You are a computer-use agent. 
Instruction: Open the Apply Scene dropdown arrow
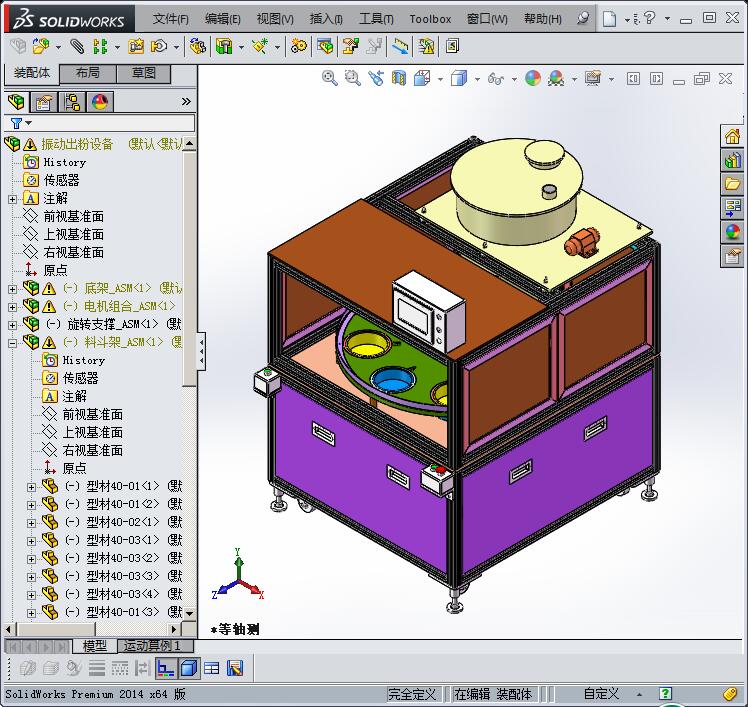pyautogui.click(x=574, y=79)
